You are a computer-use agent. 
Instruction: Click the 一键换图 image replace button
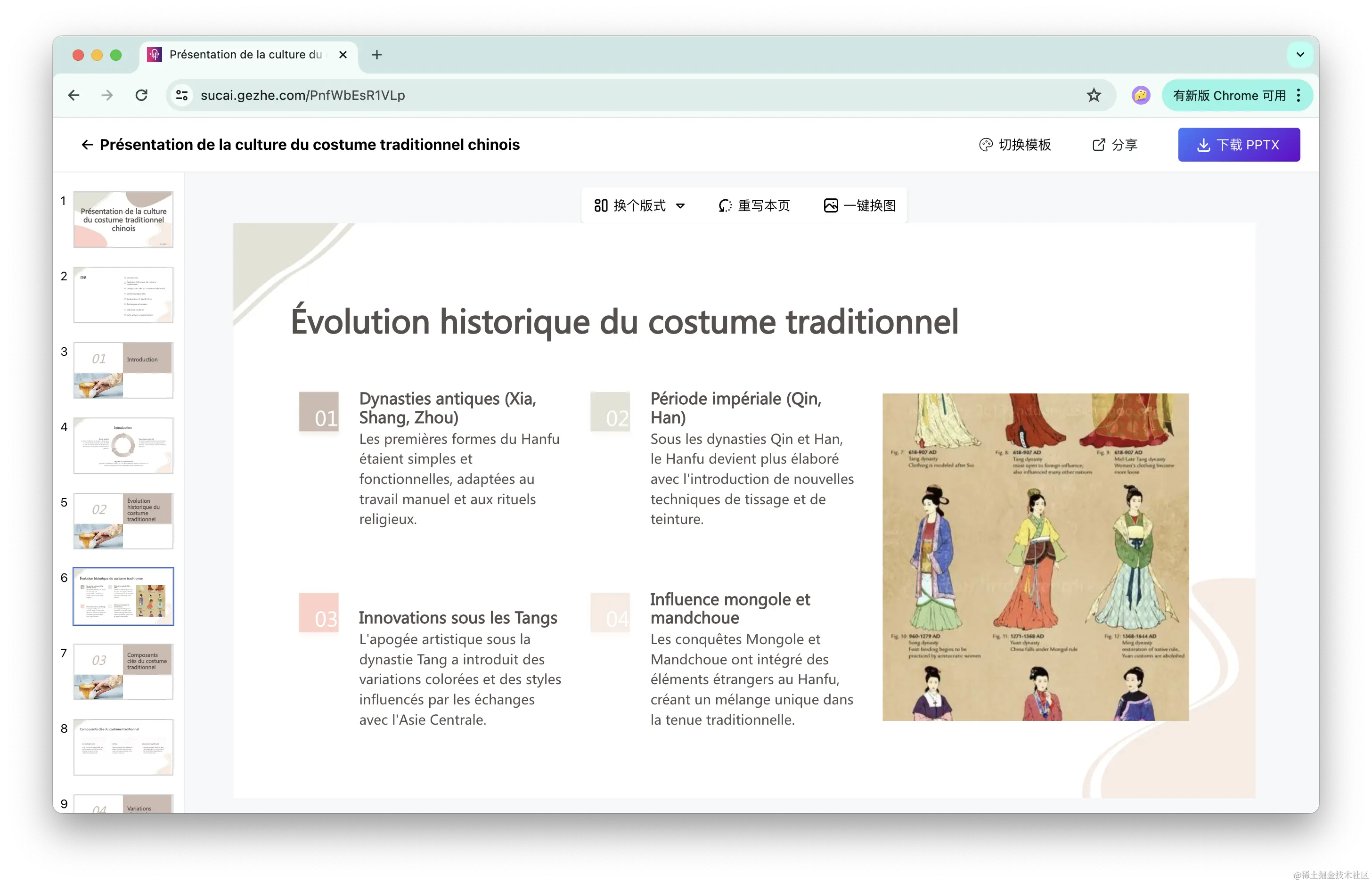point(859,205)
